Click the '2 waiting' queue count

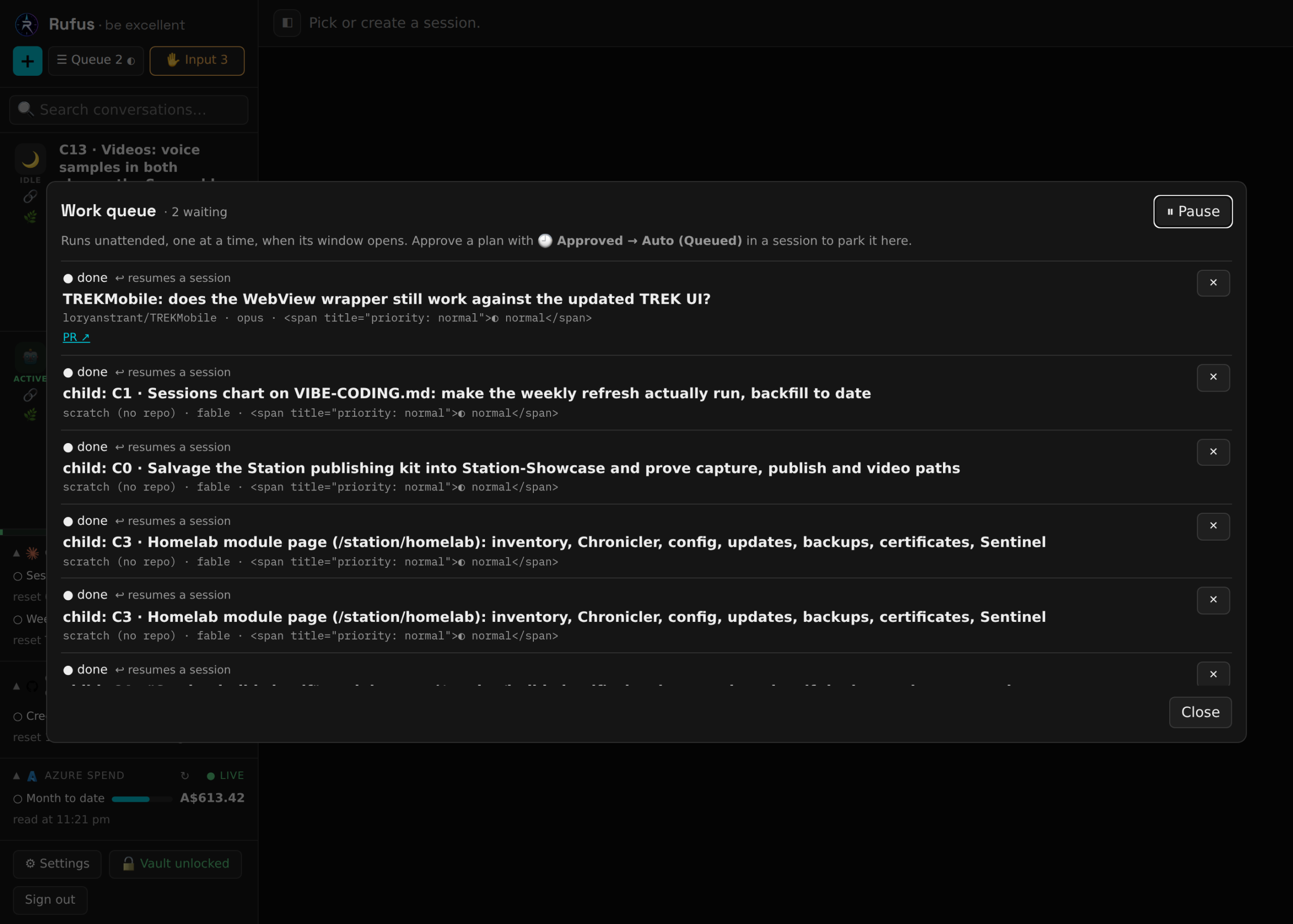(199, 212)
